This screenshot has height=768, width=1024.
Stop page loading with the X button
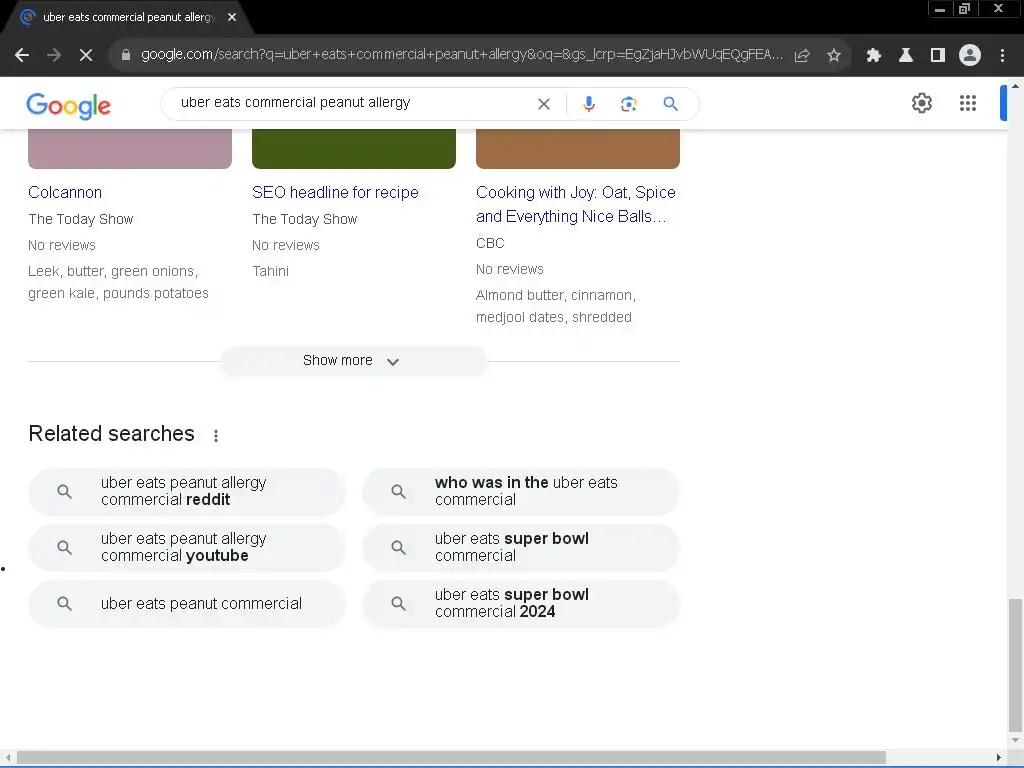pyautogui.click(x=86, y=56)
